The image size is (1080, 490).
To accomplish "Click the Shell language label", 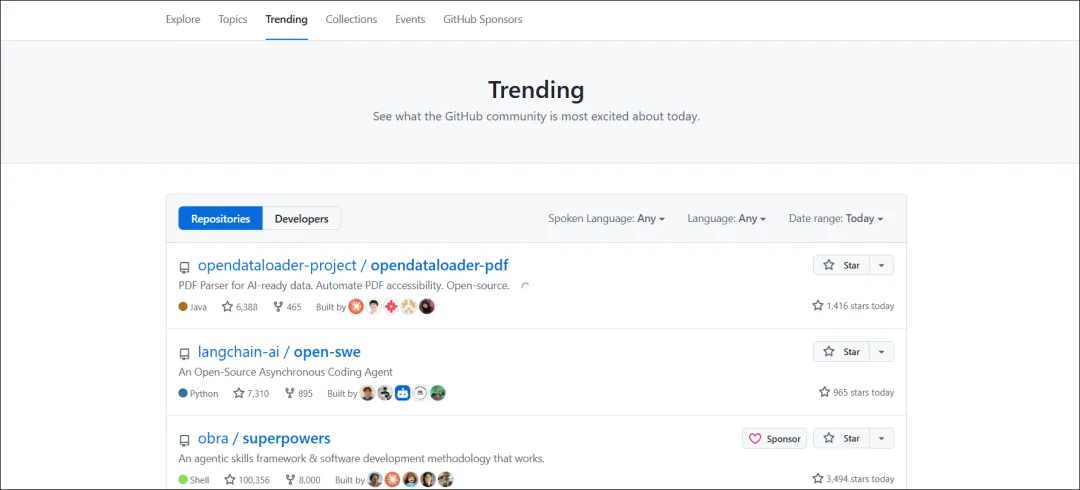I will click(194, 479).
